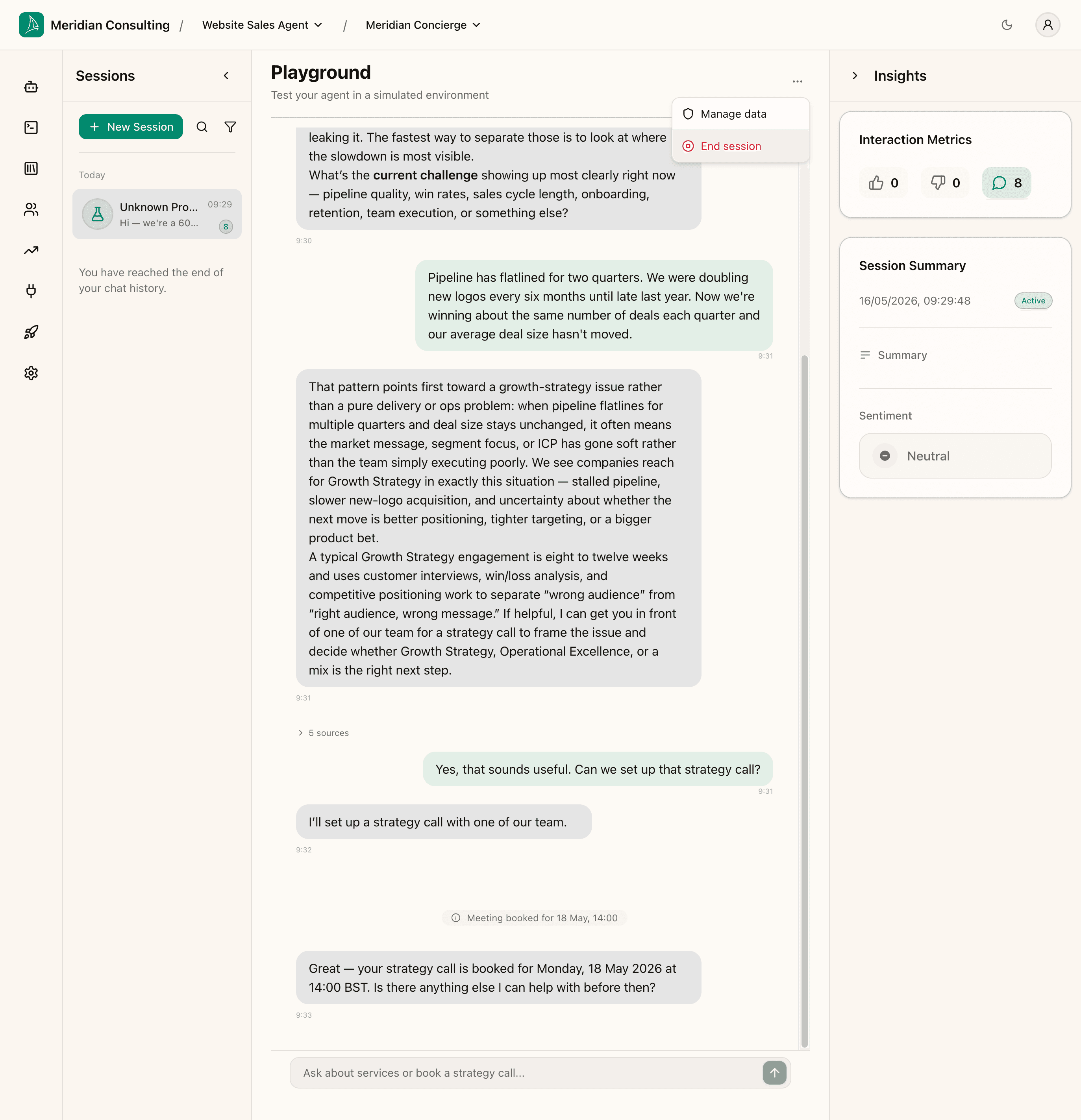Click the Sentiment label
This screenshot has width=1081, height=1120.
tap(885, 416)
